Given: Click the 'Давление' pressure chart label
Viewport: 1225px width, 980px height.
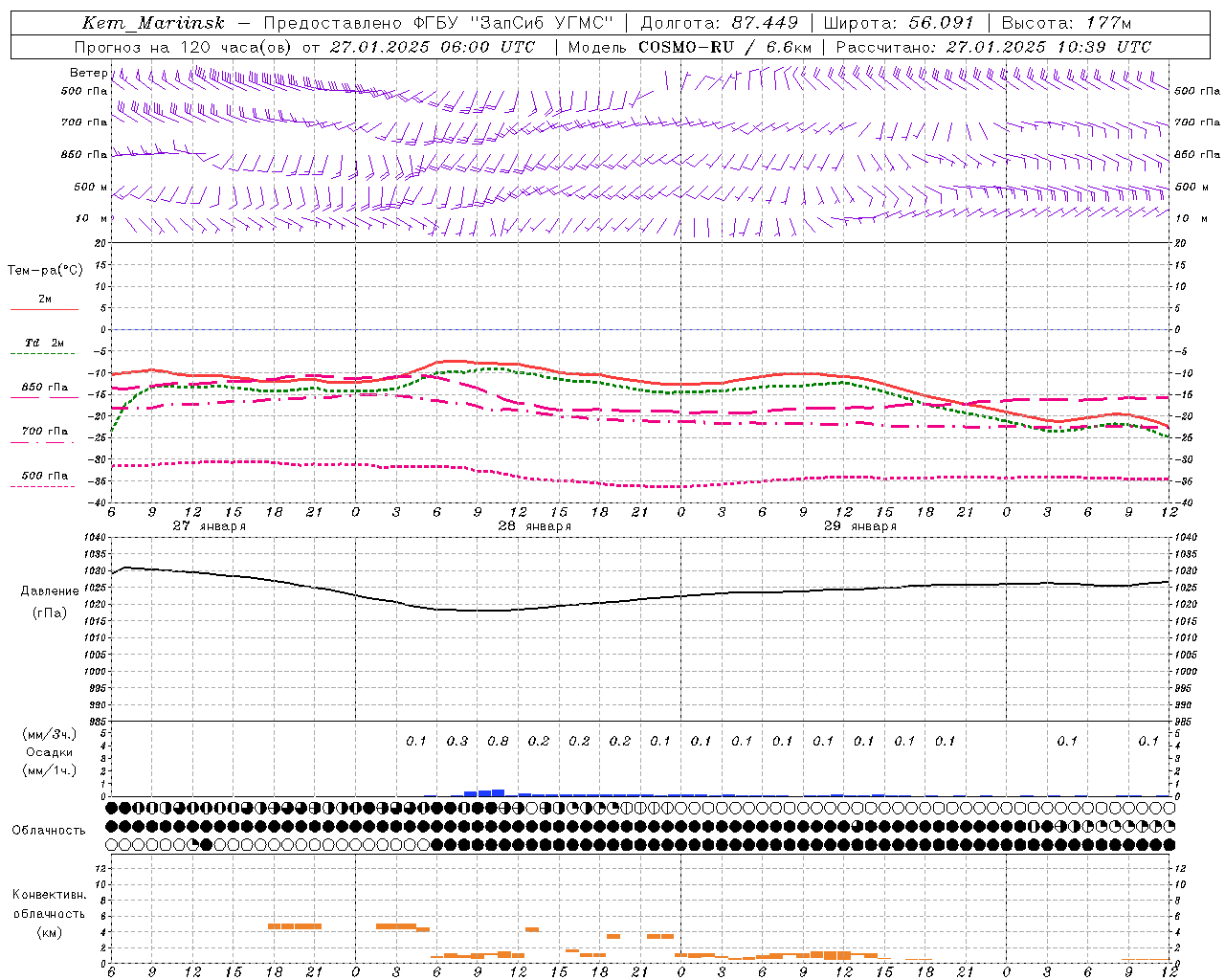Looking at the screenshot, I should (x=50, y=591).
